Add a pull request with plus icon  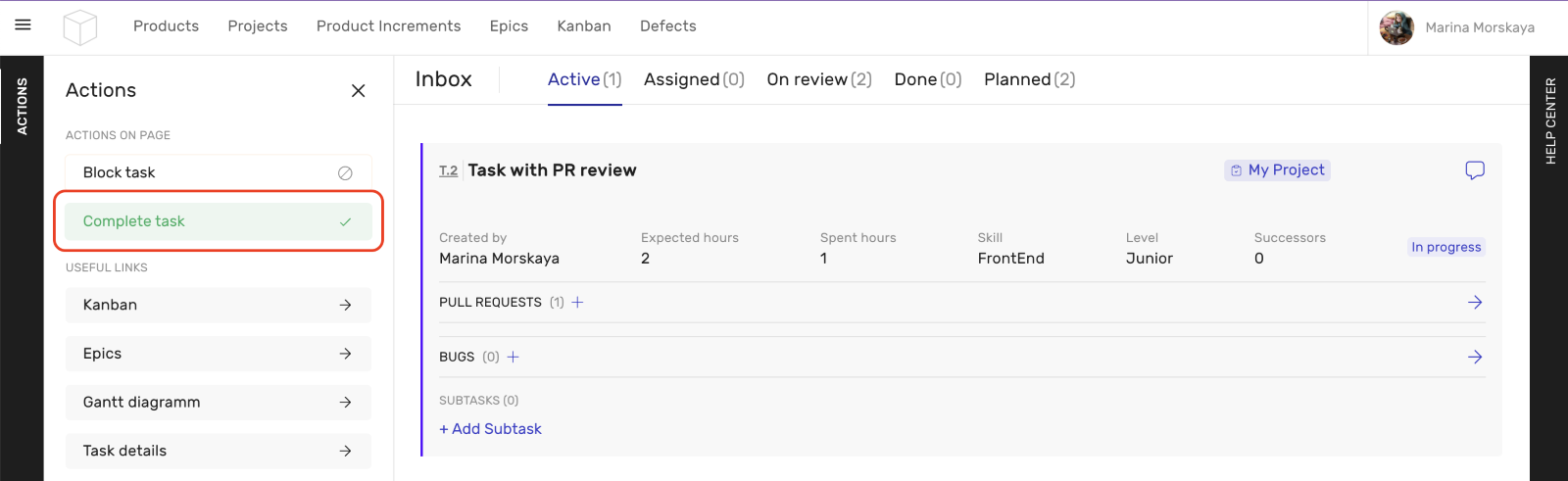tap(578, 303)
